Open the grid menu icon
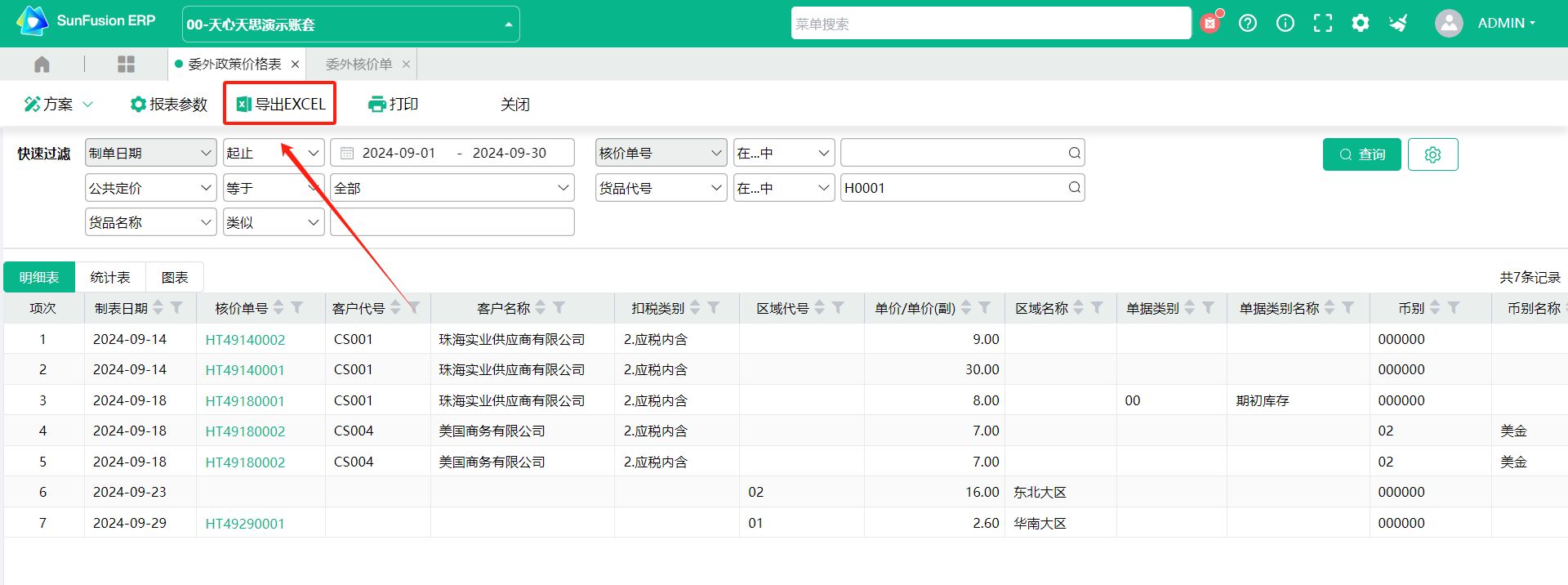 pyautogui.click(x=126, y=64)
